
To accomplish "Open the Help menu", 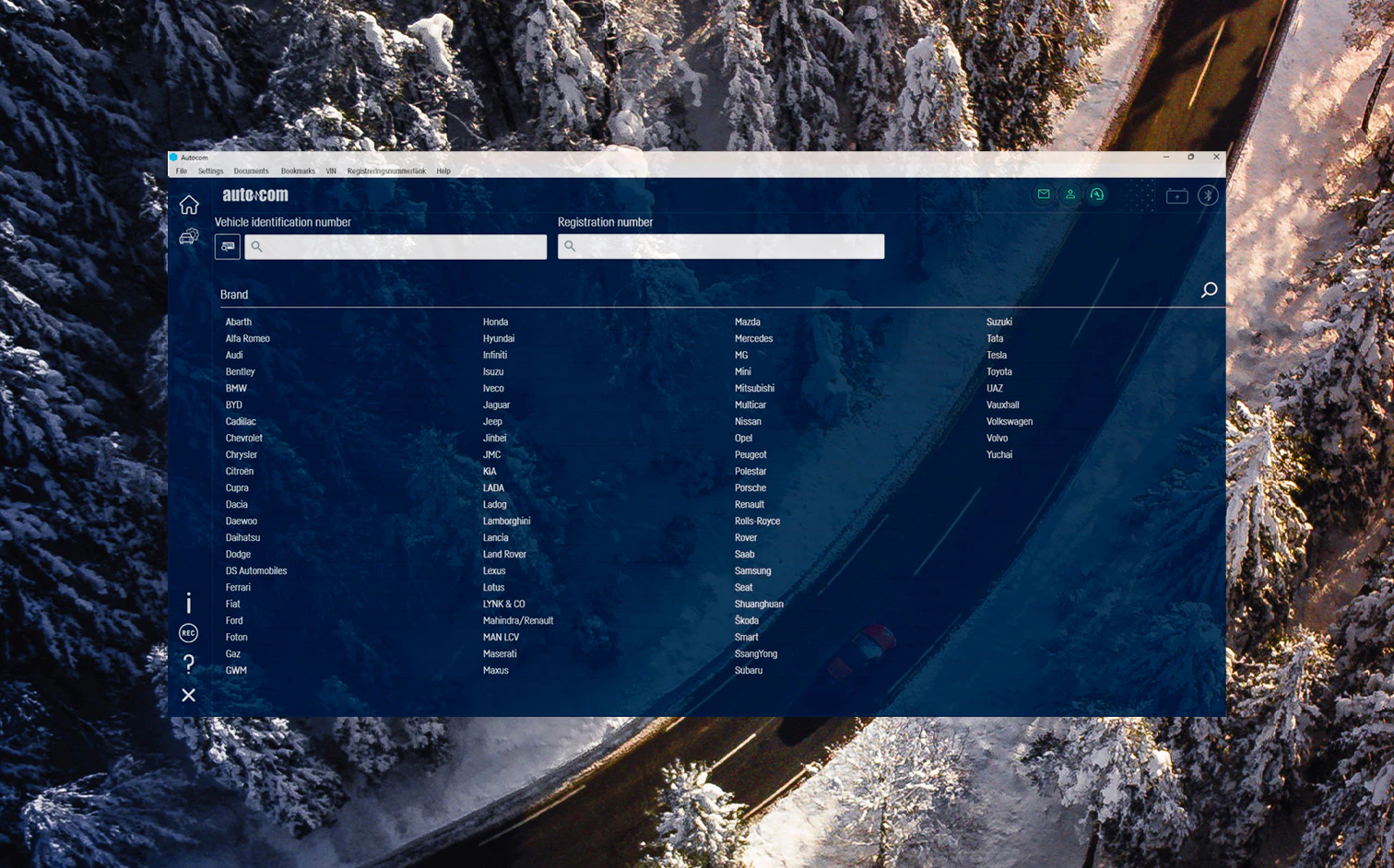I will pos(443,171).
